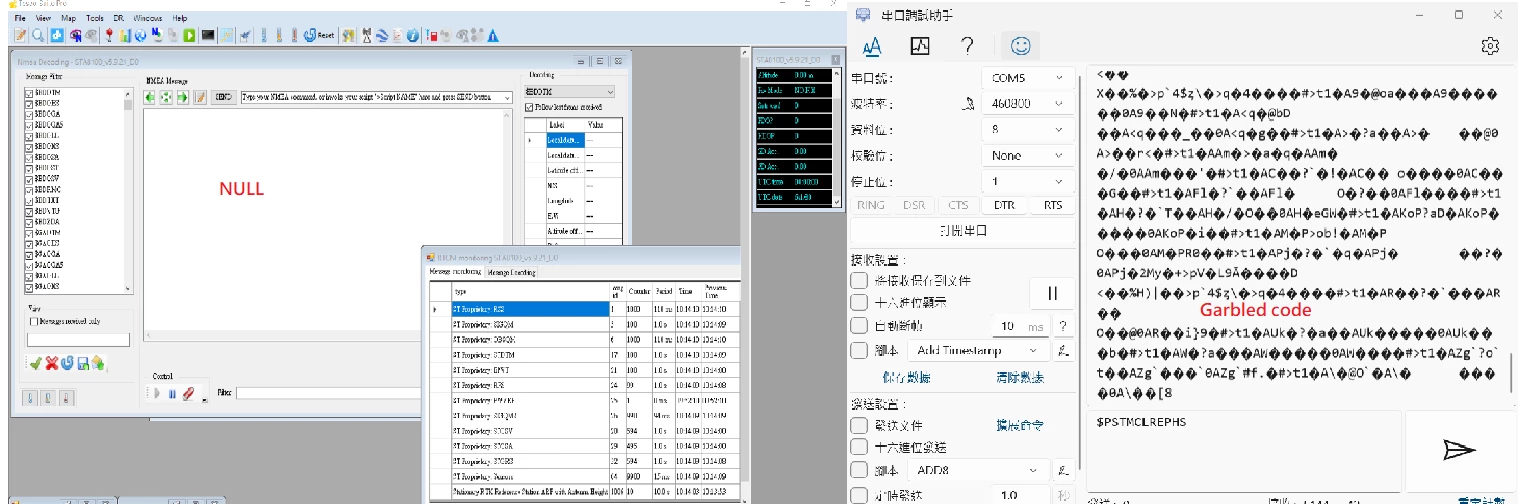This screenshot has height=504, width=1518.
Task: Open the 串口號 COM5 dropdown
Action: tap(1029, 78)
